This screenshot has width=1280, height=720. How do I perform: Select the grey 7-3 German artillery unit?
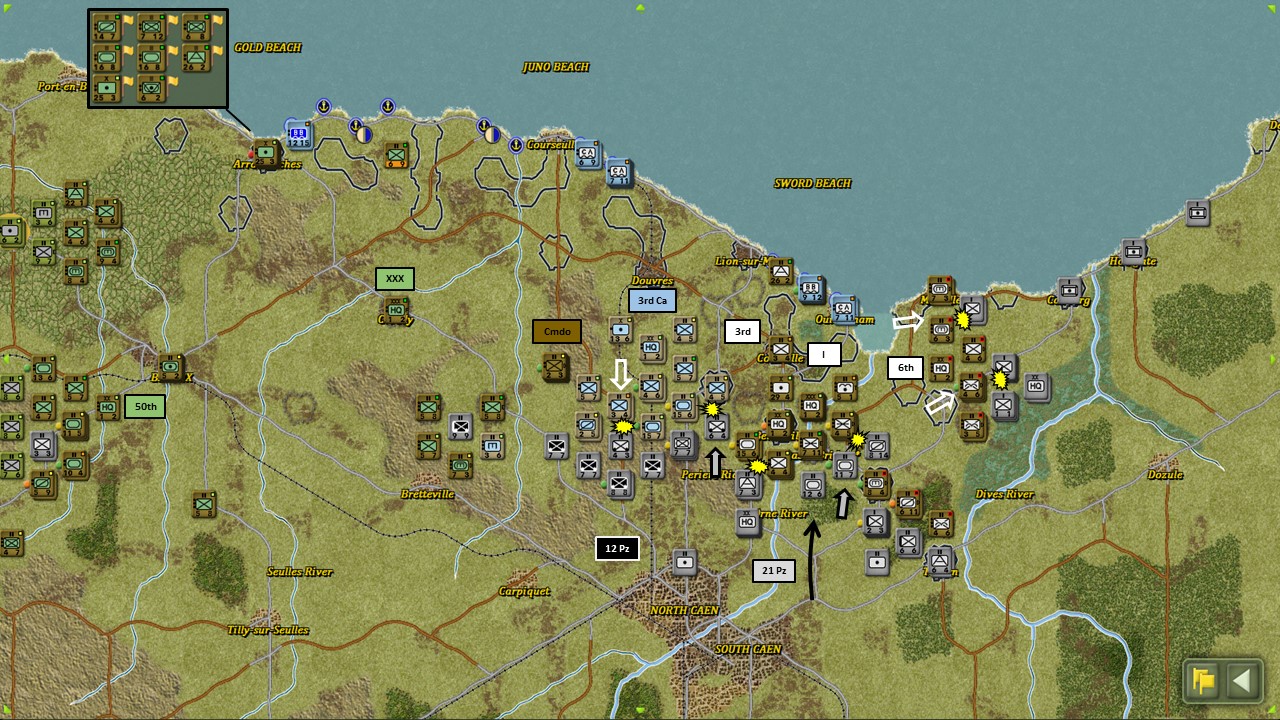click(748, 483)
